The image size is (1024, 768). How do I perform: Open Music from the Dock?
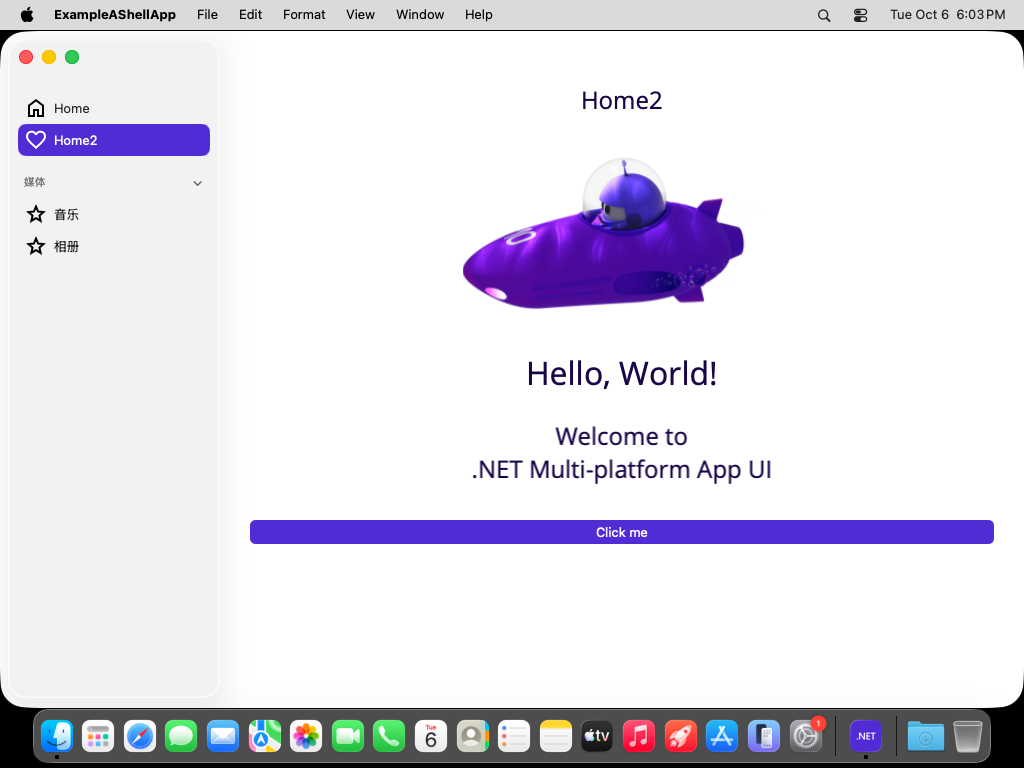click(639, 736)
